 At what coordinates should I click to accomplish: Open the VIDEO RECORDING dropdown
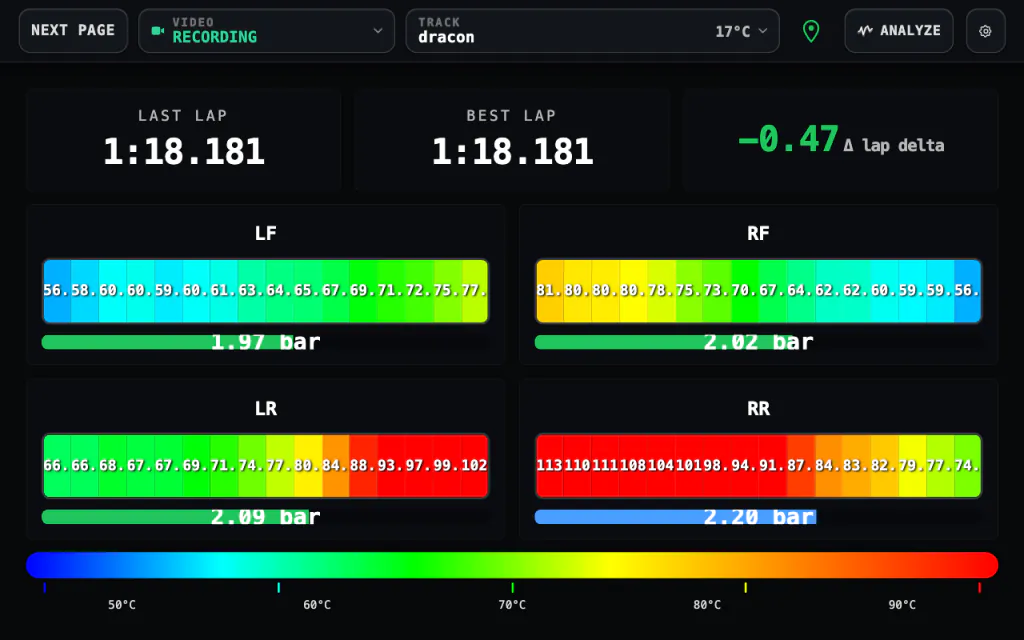(x=266, y=31)
